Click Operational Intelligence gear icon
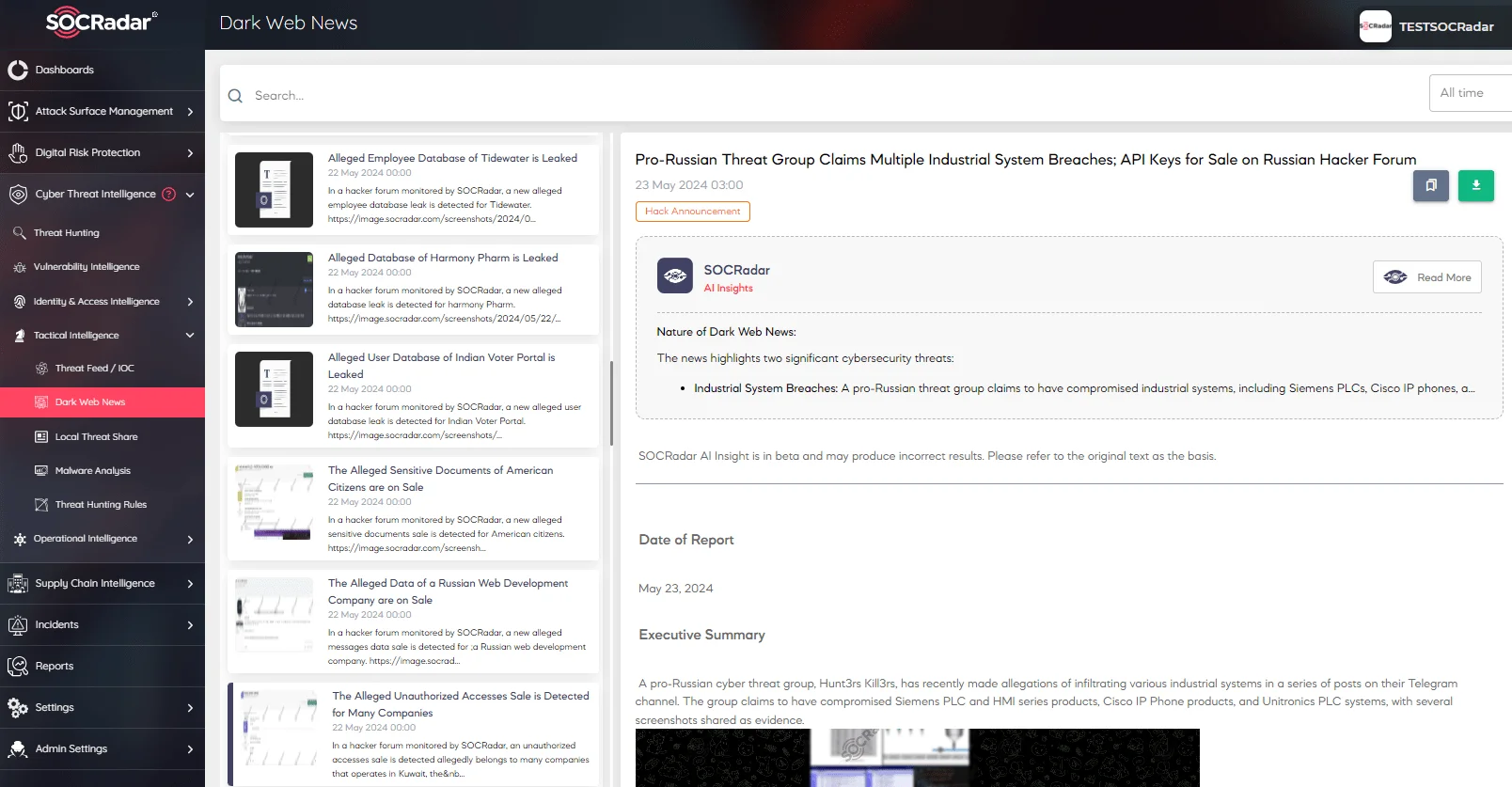This screenshot has width=1512, height=787. point(19,539)
